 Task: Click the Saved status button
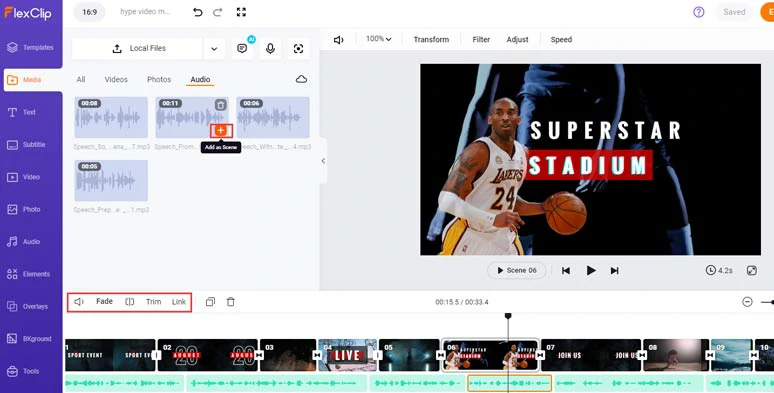(734, 12)
